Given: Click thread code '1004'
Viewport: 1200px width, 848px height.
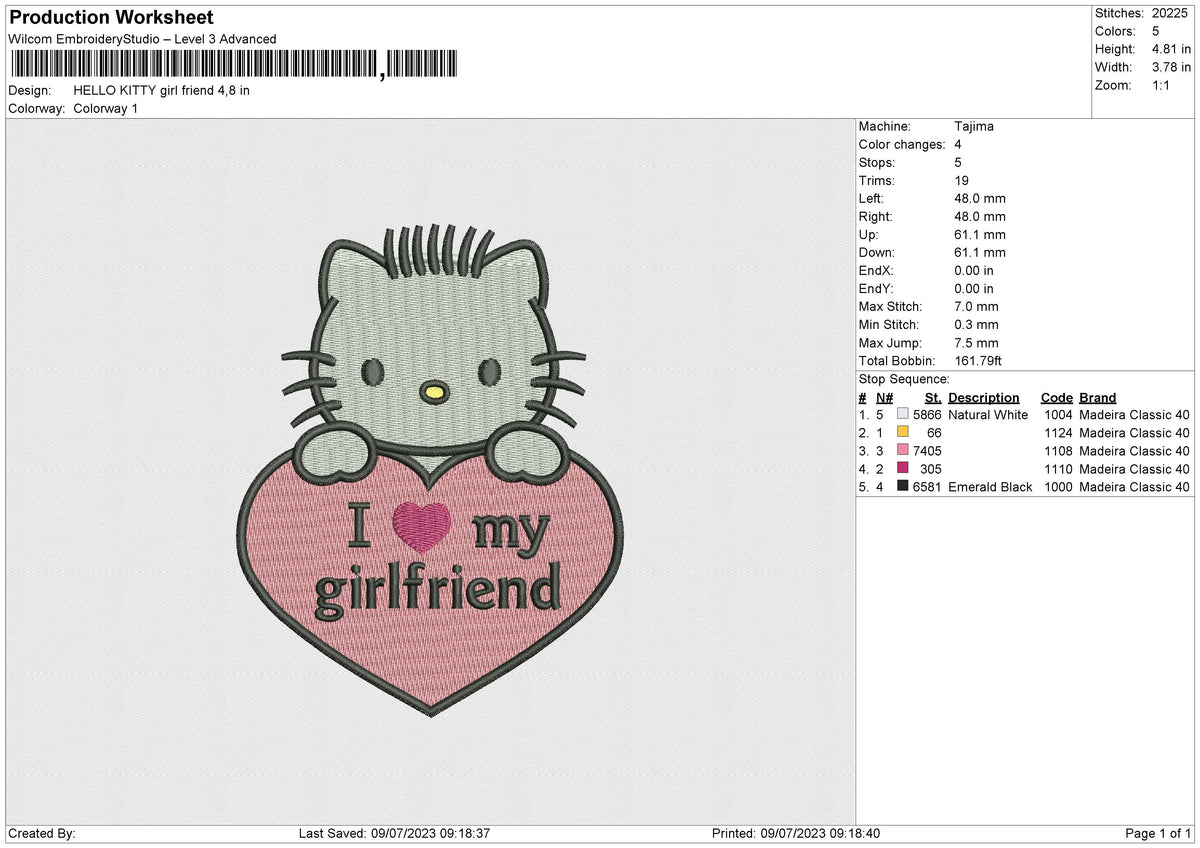Looking at the screenshot, I should click(1058, 414).
